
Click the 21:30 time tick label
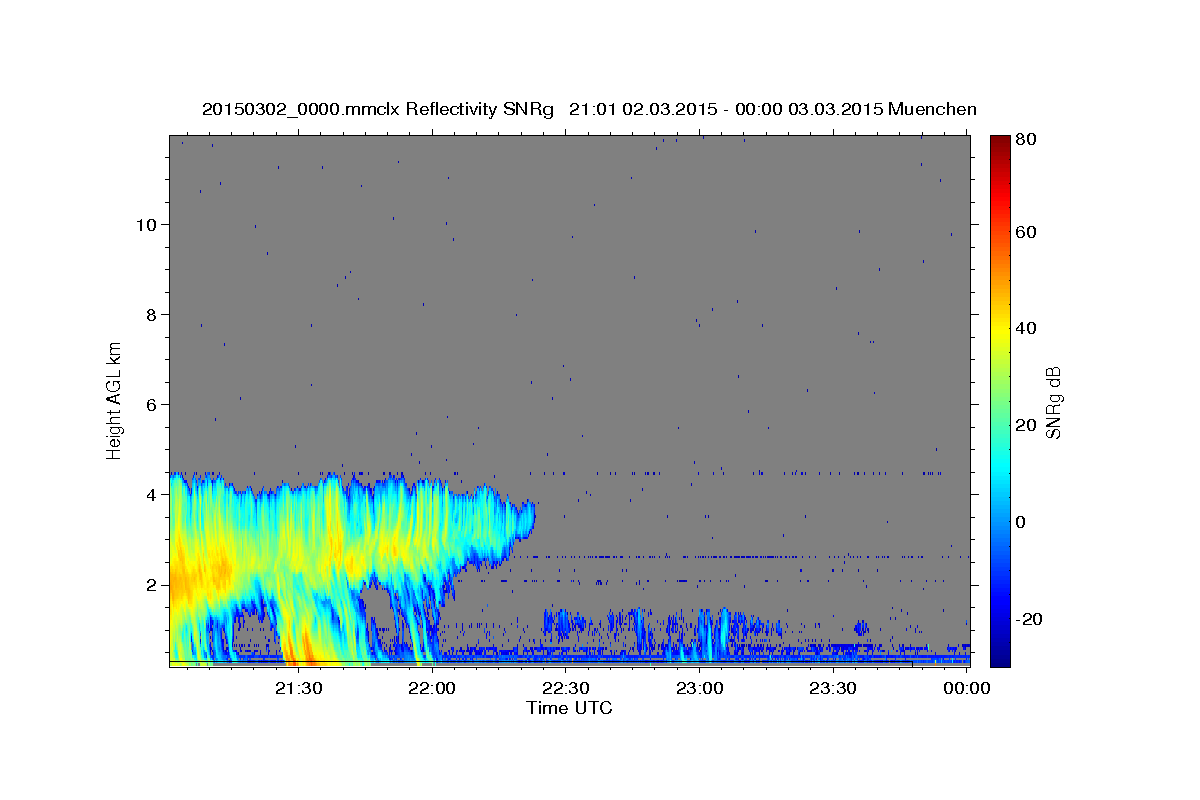pyautogui.click(x=299, y=688)
